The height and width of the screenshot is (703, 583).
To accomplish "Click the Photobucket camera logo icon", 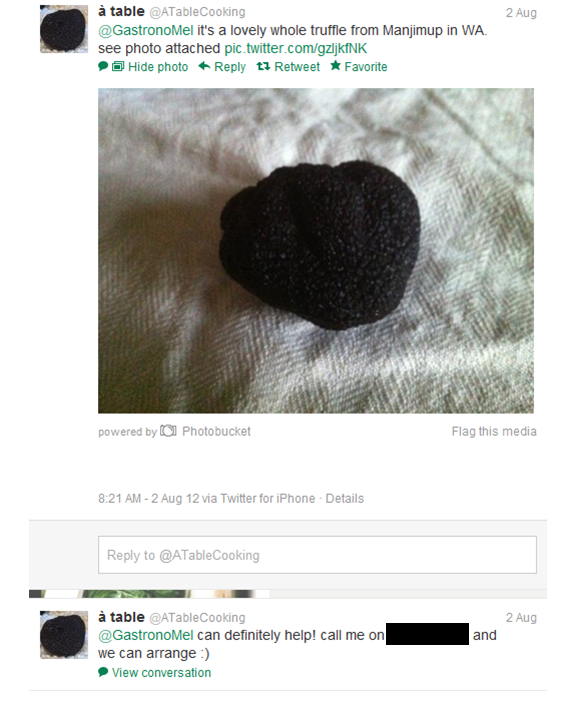I will pyautogui.click(x=168, y=431).
